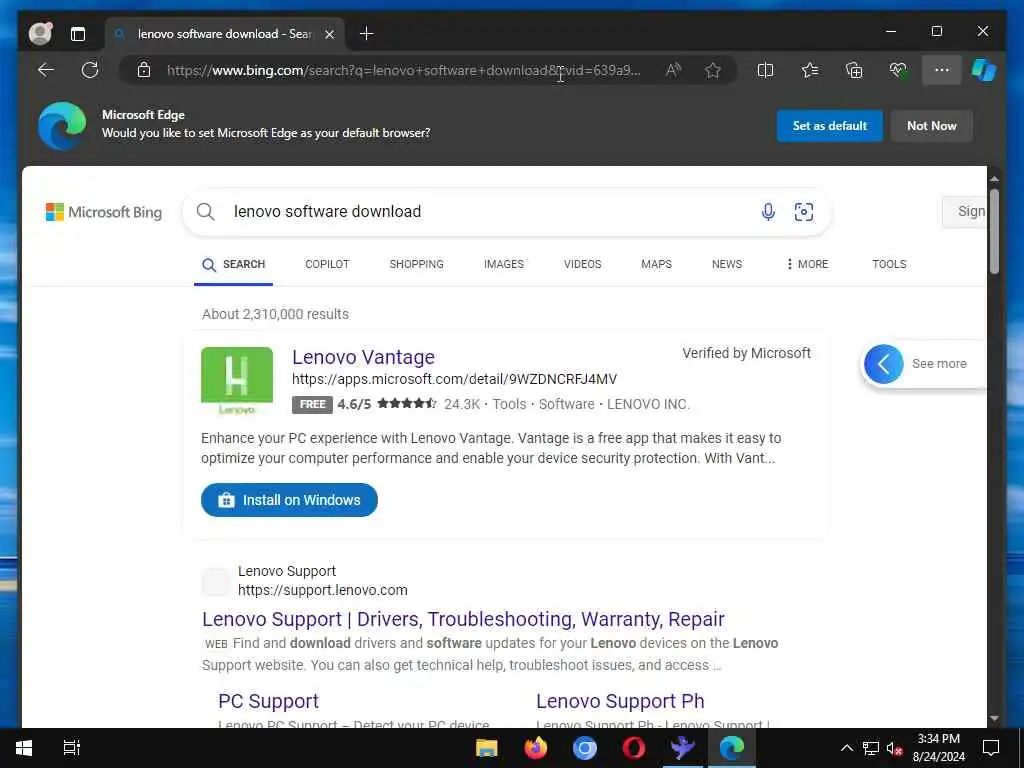Set Microsoft Edge as default browser

click(x=829, y=125)
